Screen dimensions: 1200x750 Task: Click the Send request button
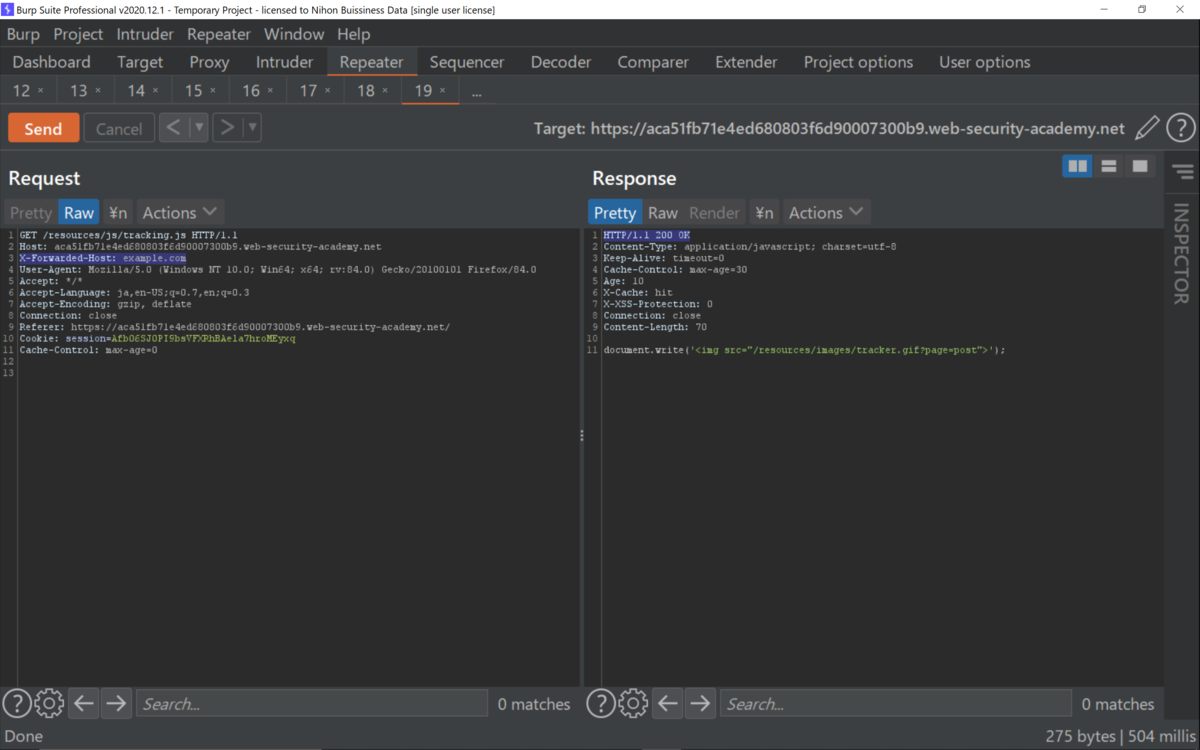tap(43, 128)
